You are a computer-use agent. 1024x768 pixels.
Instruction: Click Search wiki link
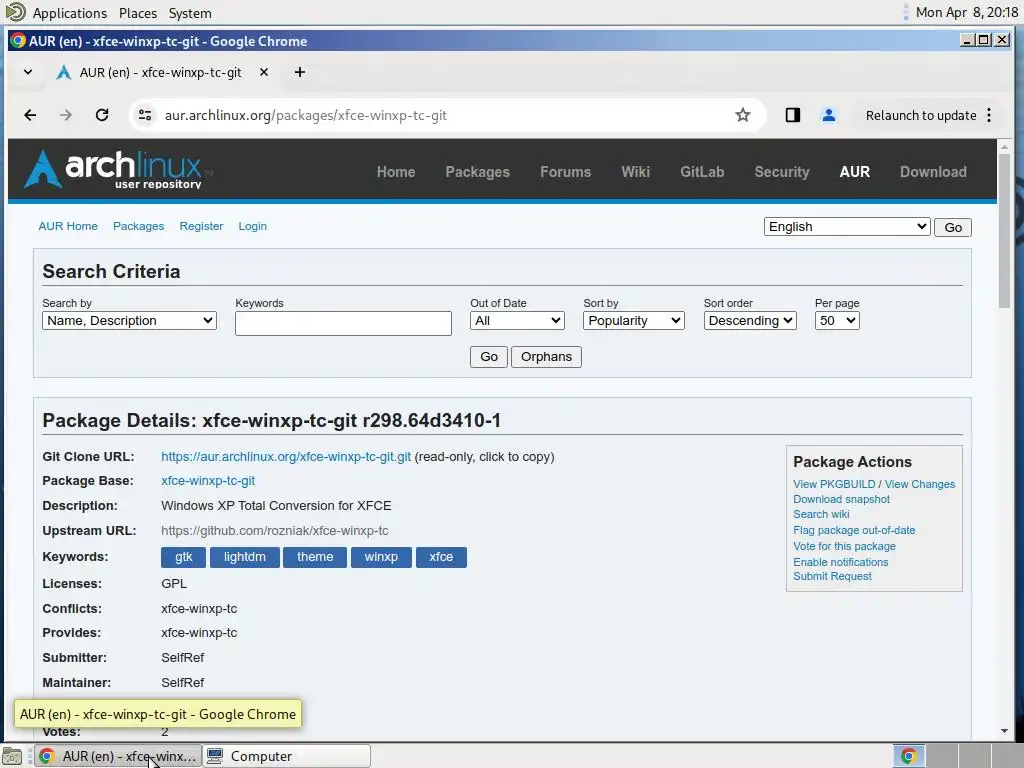tap(821, 515)
